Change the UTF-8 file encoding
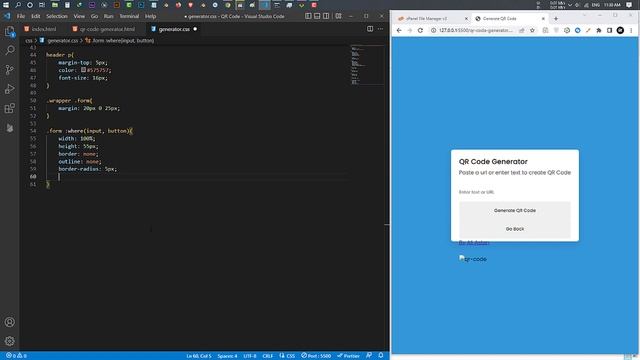Image resolution: width=640 pixels, height=360 pixels. [250, 356]
